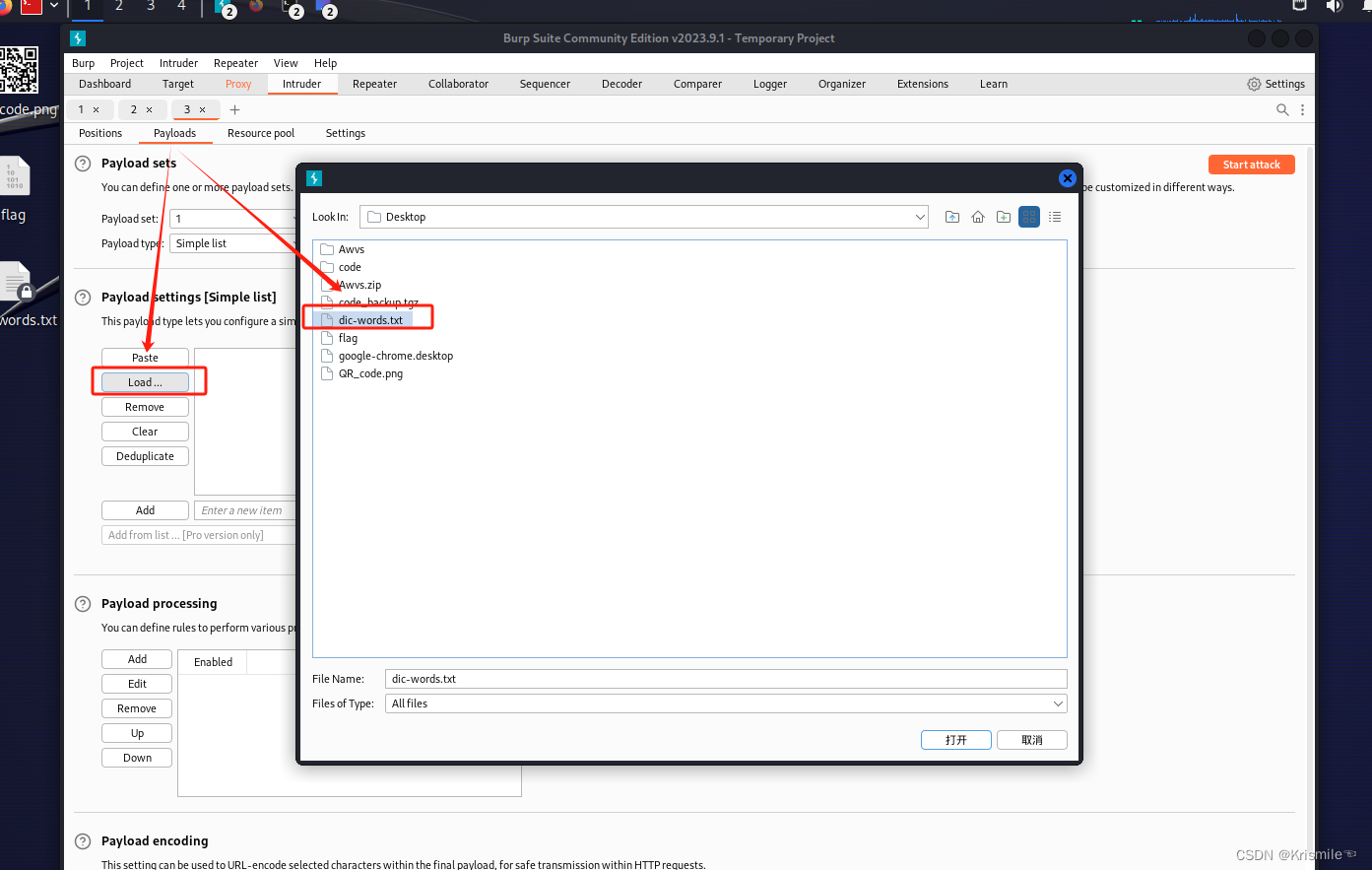Click Start attack button
The height and width of the screenshot is (870, 1372).
click(x=1251, y=165)
